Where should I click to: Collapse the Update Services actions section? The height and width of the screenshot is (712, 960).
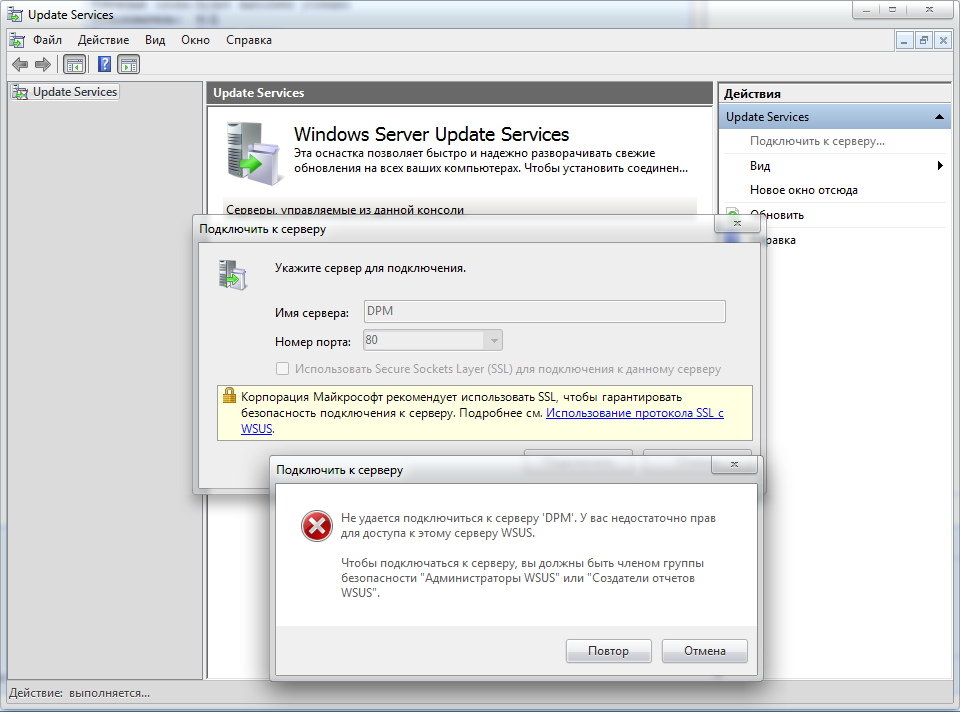coord(939,116)
